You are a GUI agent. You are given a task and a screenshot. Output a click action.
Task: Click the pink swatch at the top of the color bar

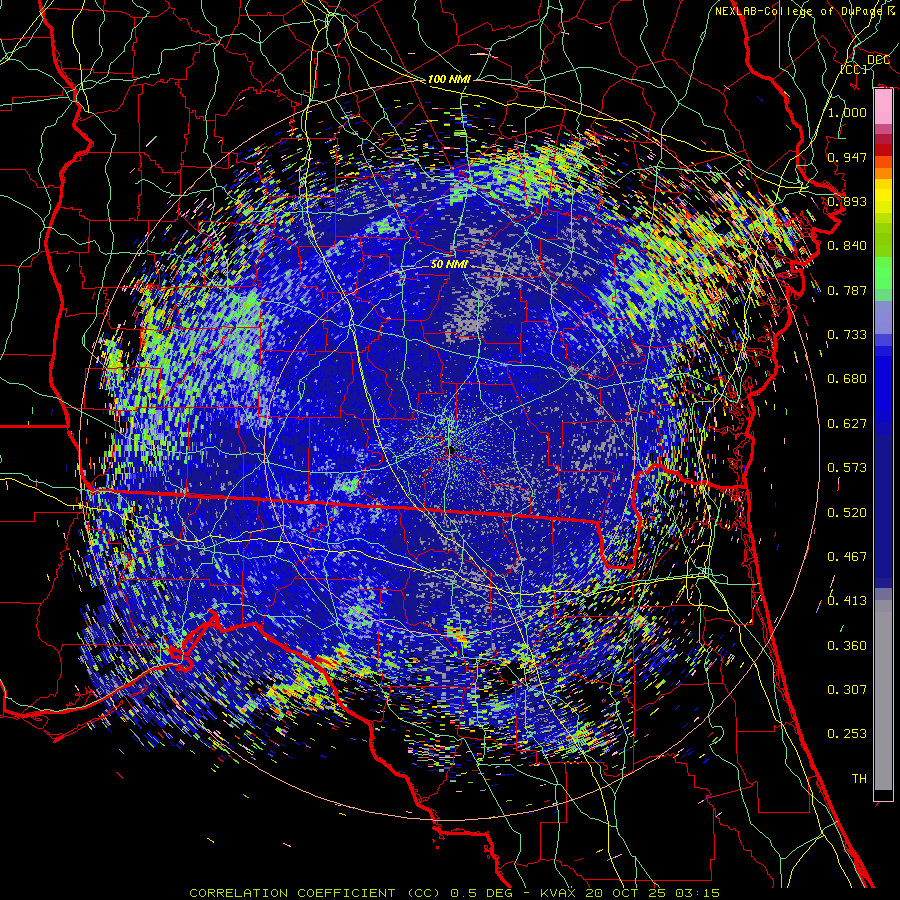point(883,107)
